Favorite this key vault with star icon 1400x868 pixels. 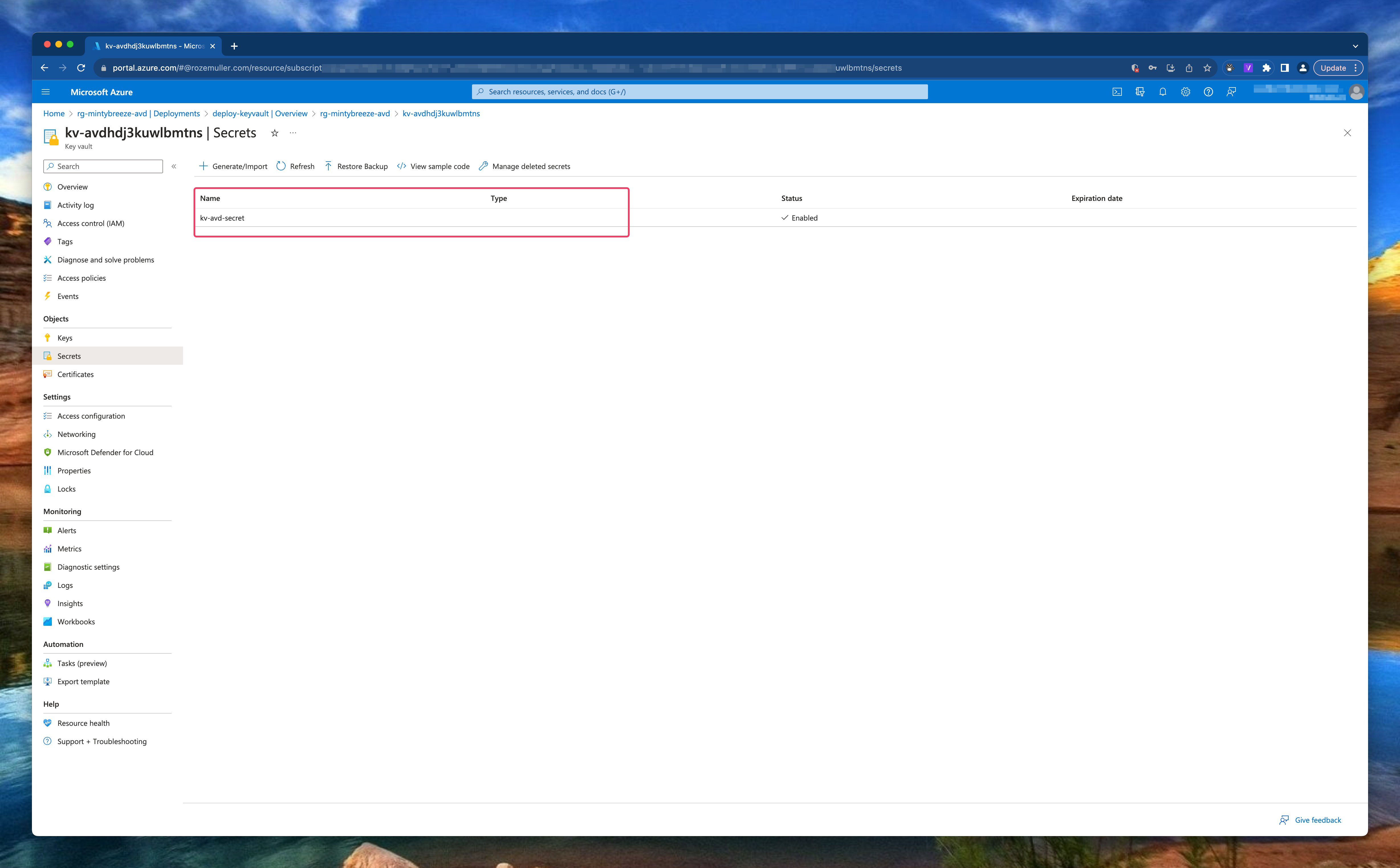point(274,133)
